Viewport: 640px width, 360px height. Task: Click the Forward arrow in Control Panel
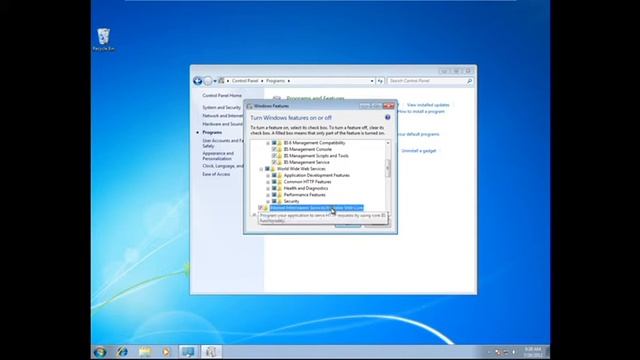pos(208,81)
